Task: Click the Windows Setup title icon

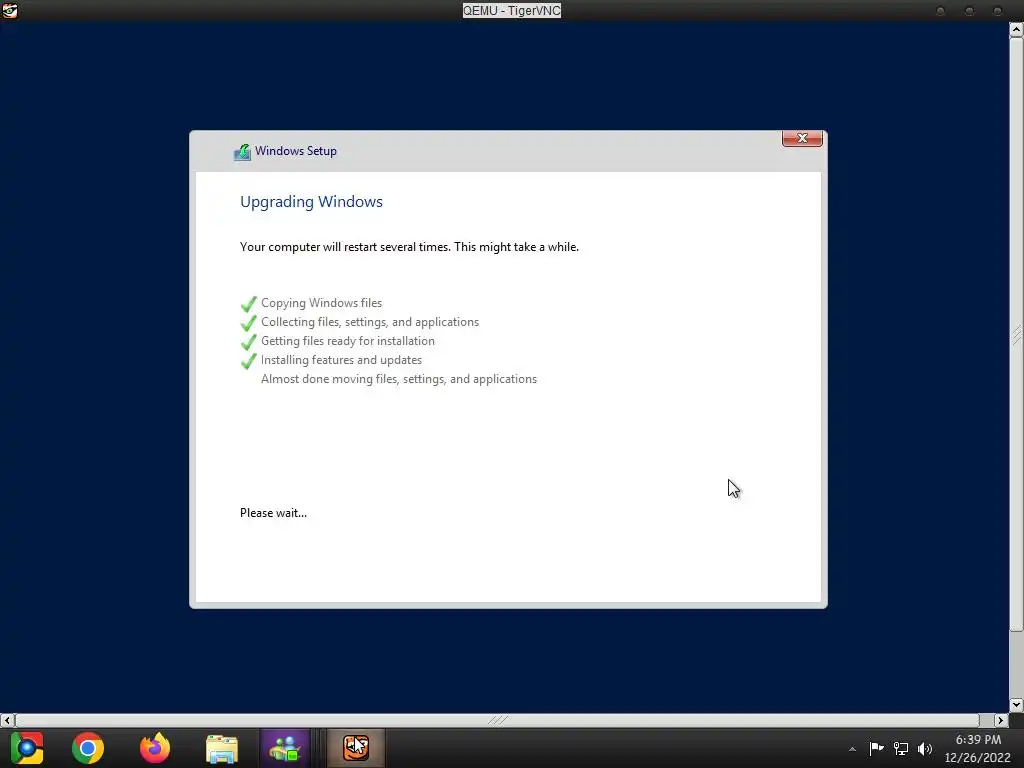Action: click(242, 152)
